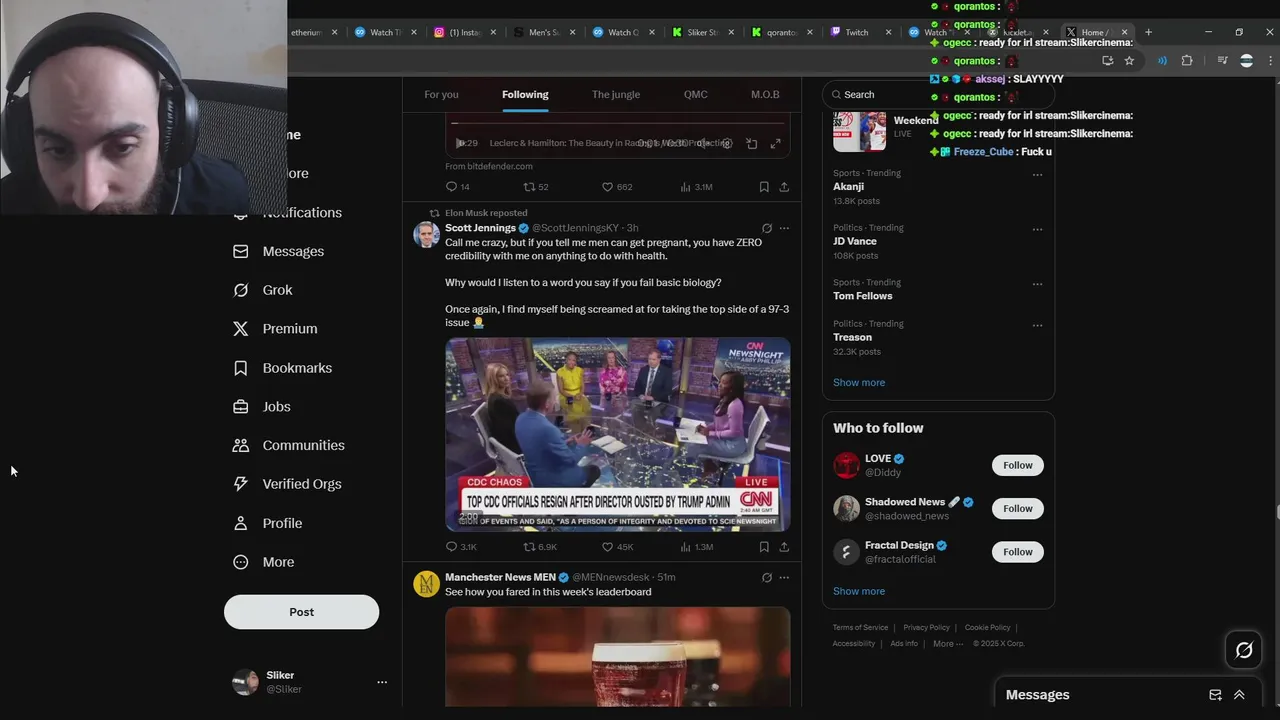Open Bookmarks in the left sidebar
Screen dimensions: 1280x720
(x=282, y=368)
